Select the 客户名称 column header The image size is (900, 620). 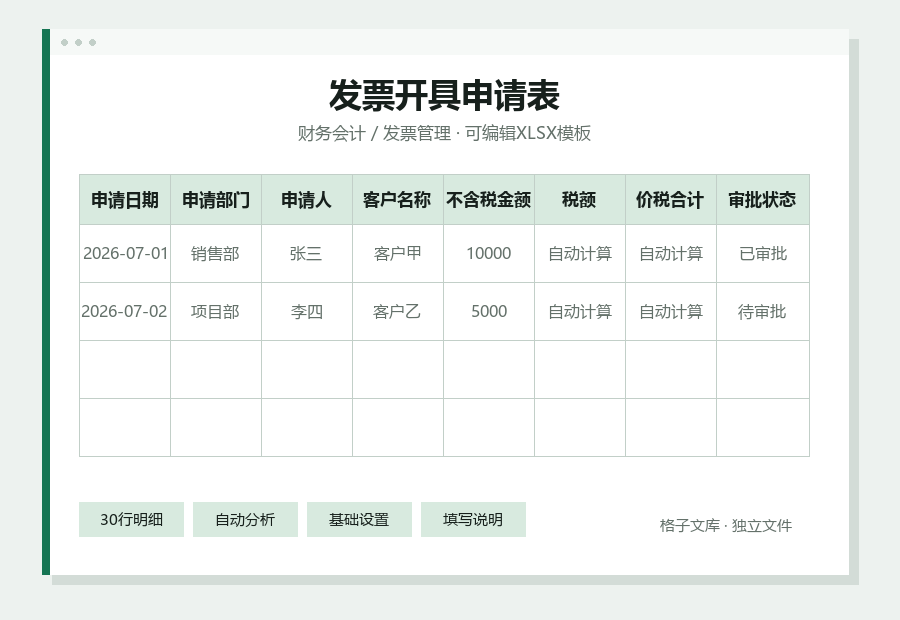pos(398,200)
